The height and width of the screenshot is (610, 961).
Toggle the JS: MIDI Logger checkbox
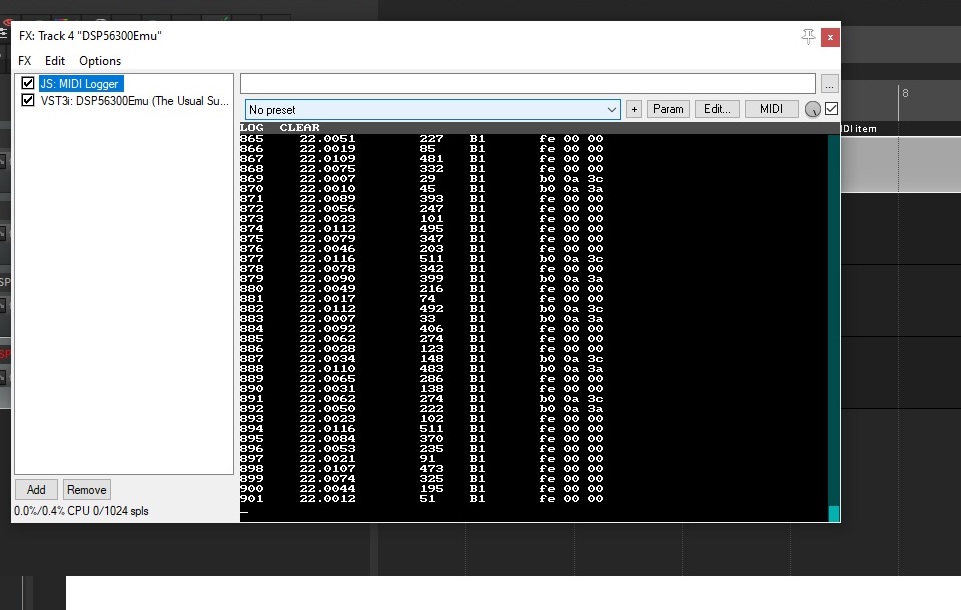point(28,83)
